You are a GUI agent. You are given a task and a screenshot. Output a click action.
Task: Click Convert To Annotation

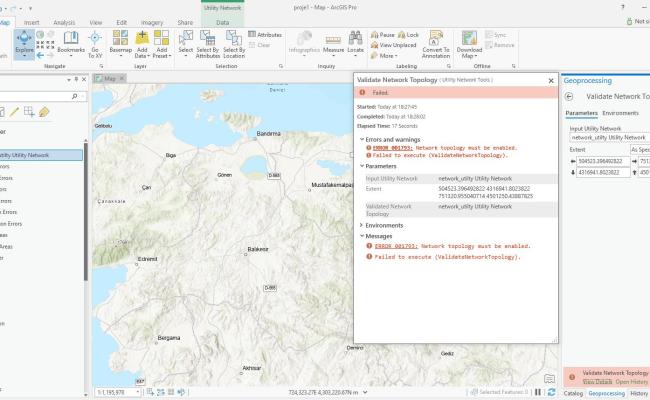pyautogui.click(x=436, y=44)
